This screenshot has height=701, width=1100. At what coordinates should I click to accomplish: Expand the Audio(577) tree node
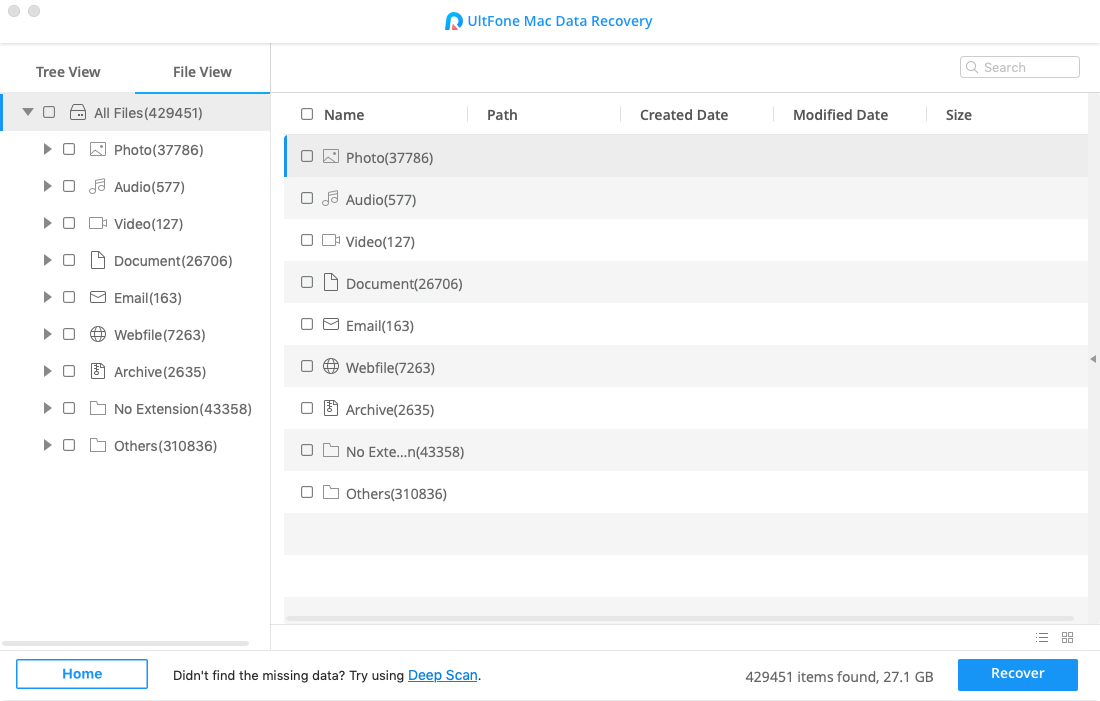[x=47, y=187]
